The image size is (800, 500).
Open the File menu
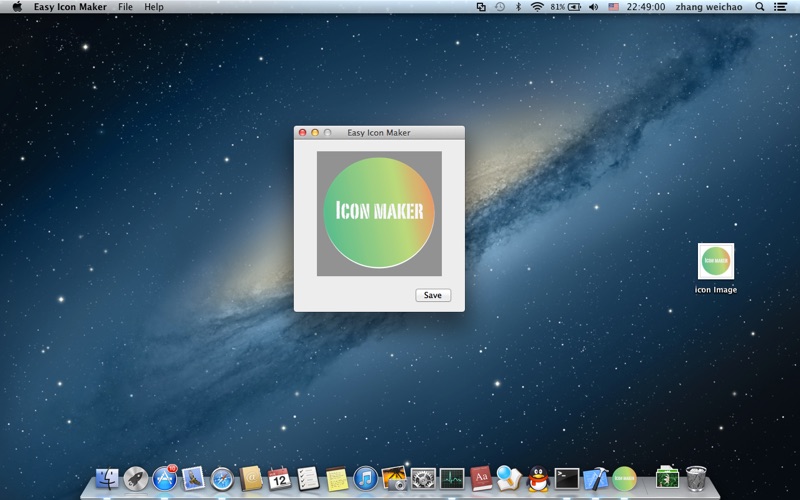coord(125,7)
